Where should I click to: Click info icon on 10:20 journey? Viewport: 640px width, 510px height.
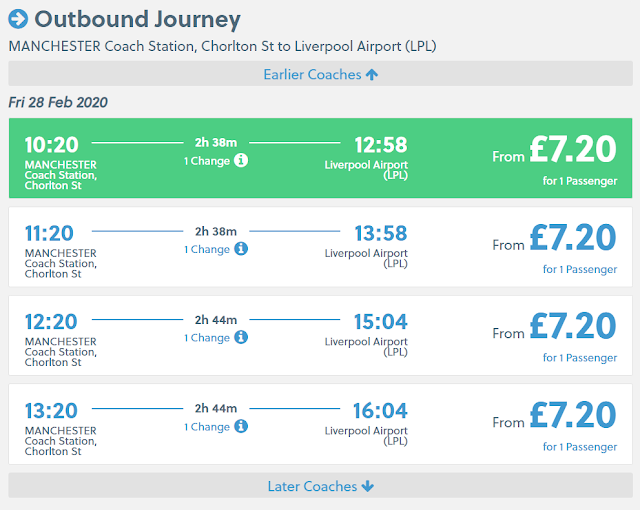coord(241,160)
